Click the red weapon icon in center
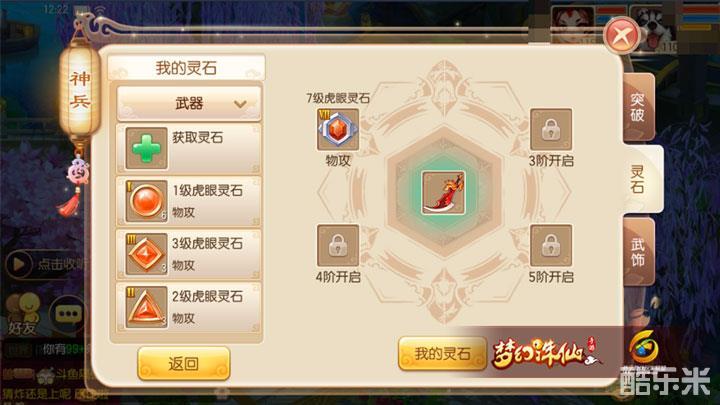720x405 pixels. click(x=443, y=193)
